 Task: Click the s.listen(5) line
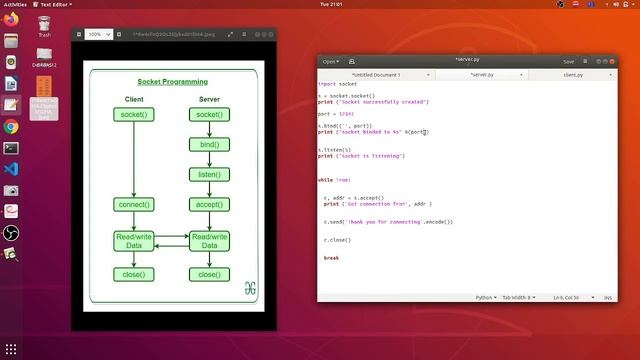(x=335, y=150)
